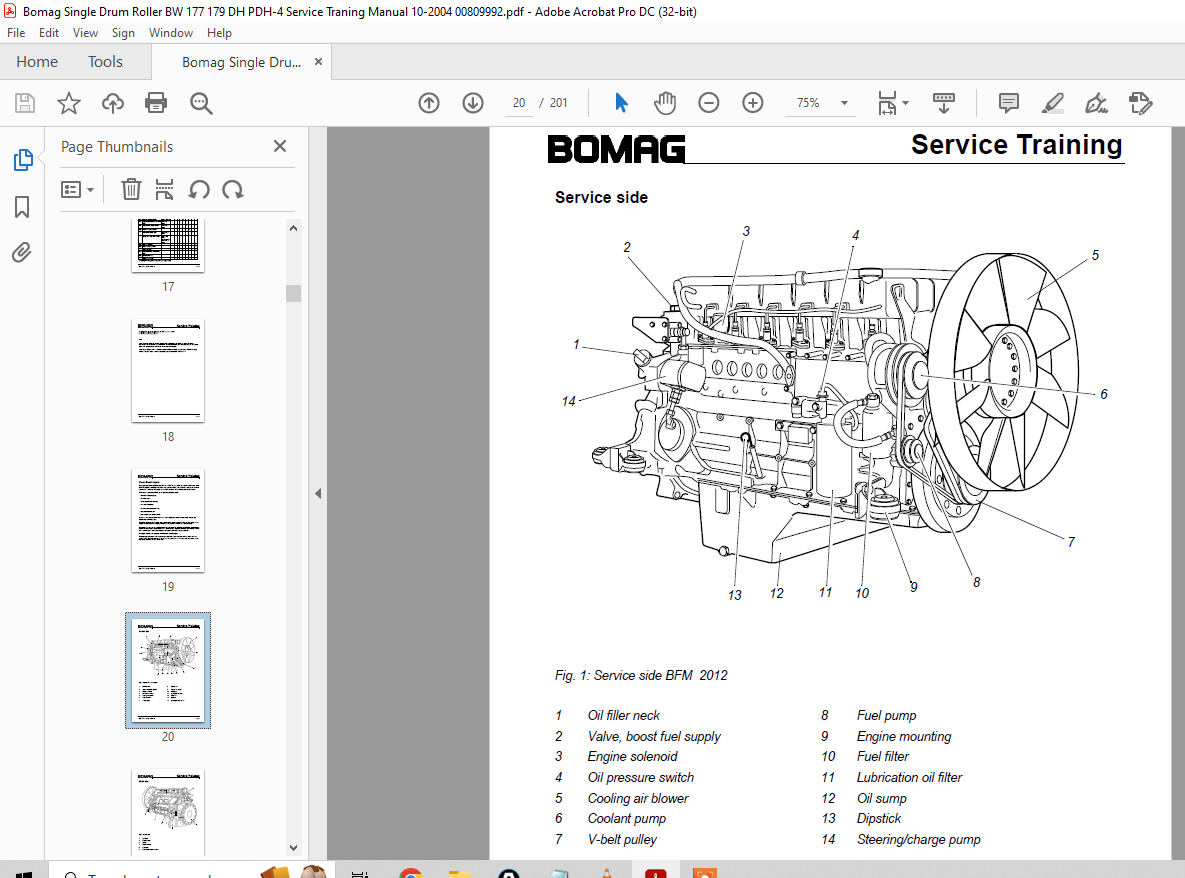Rotate page clockwise
1185x878 pixels.
(x=233, y=189)
